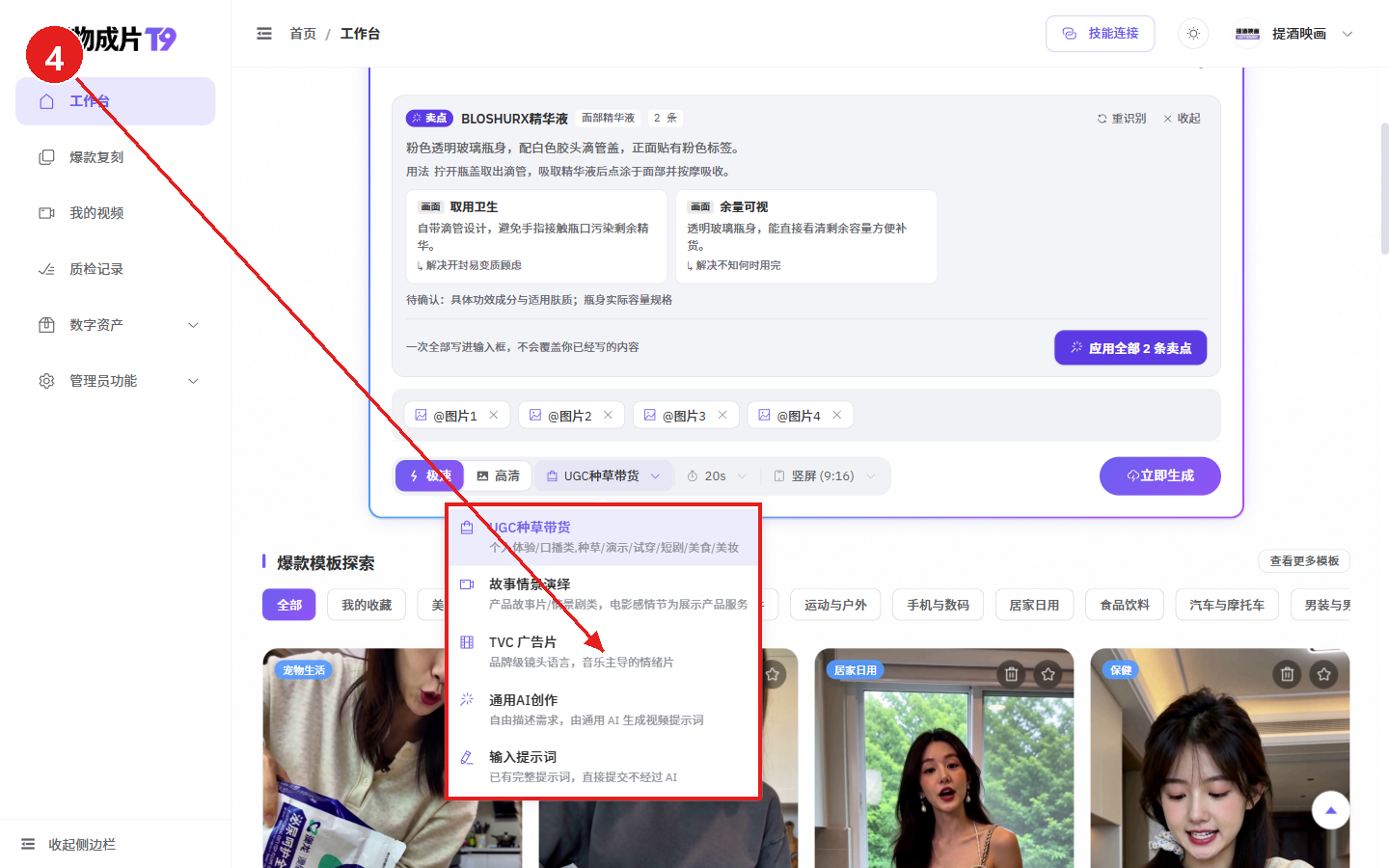The width and height of the screenshot is (1389, 868).
Task: Favorite the 居家日用 template with star icon
Action: click(1049, 674)
